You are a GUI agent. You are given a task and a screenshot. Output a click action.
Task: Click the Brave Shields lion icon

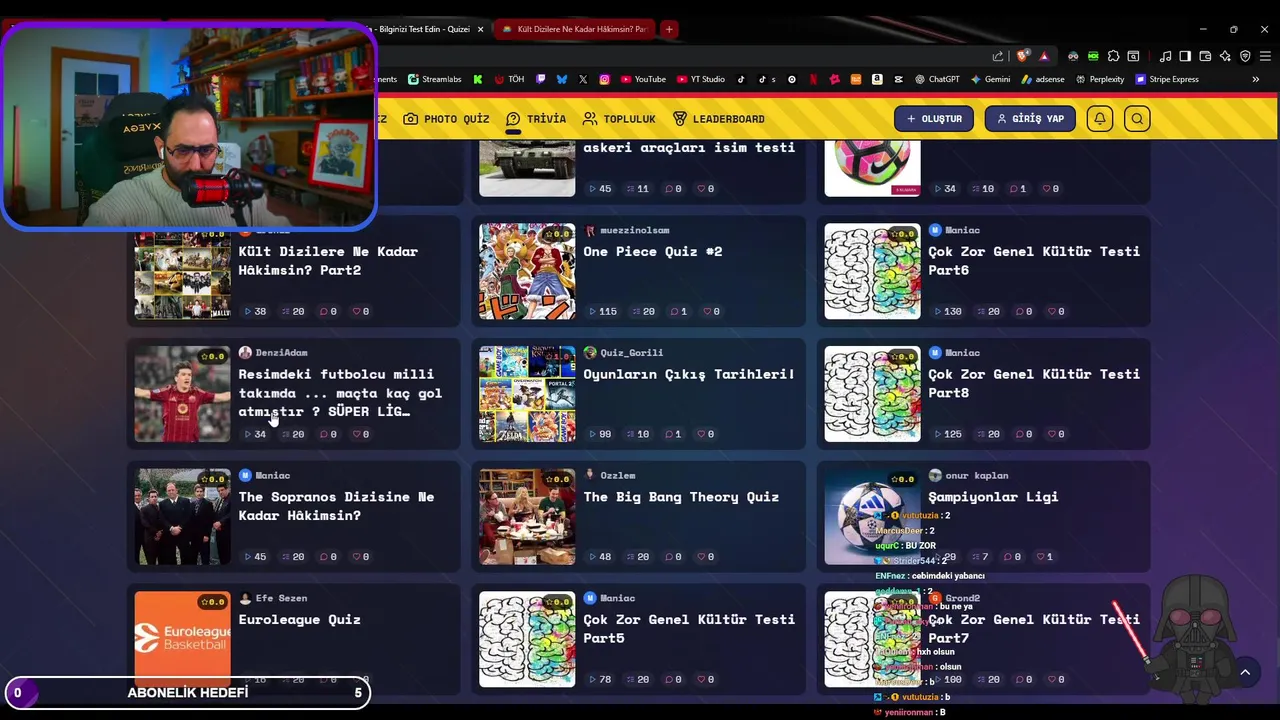[x=1023, y=56]
